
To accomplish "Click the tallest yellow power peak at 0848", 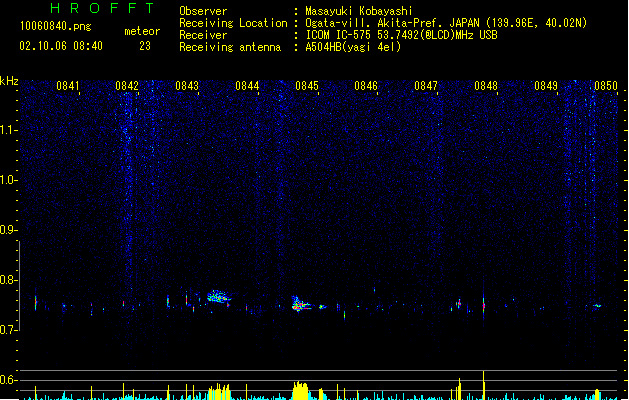I will [484, 385].
